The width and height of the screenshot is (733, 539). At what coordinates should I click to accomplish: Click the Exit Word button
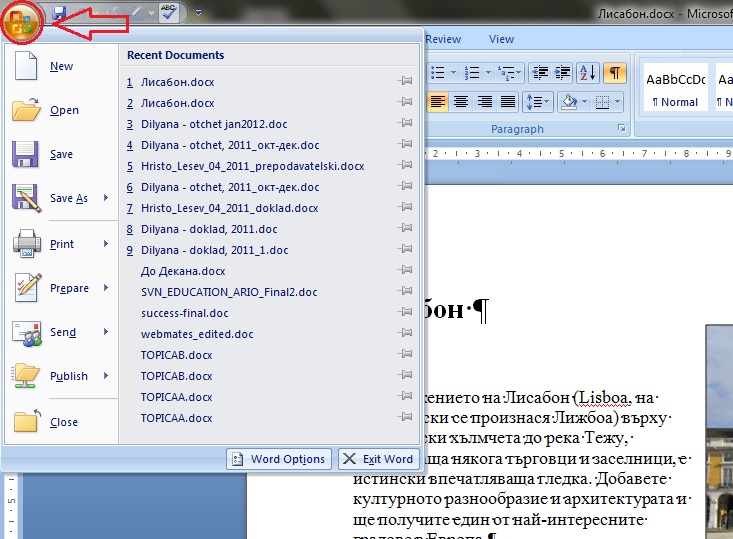click(x=379, y=459)
